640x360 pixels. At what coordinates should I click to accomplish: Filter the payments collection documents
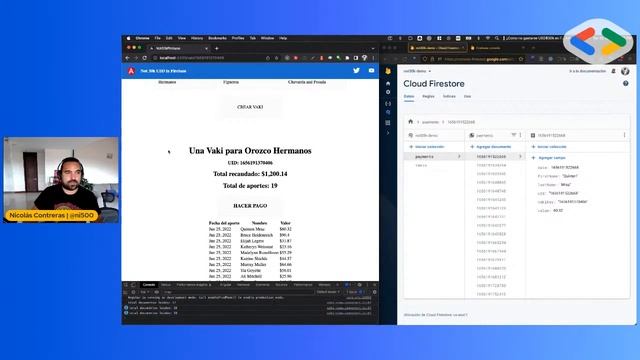click(513, 135)
